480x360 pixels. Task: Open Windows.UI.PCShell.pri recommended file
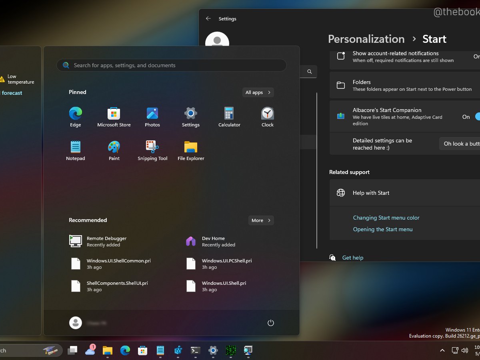tap(219, 264)
